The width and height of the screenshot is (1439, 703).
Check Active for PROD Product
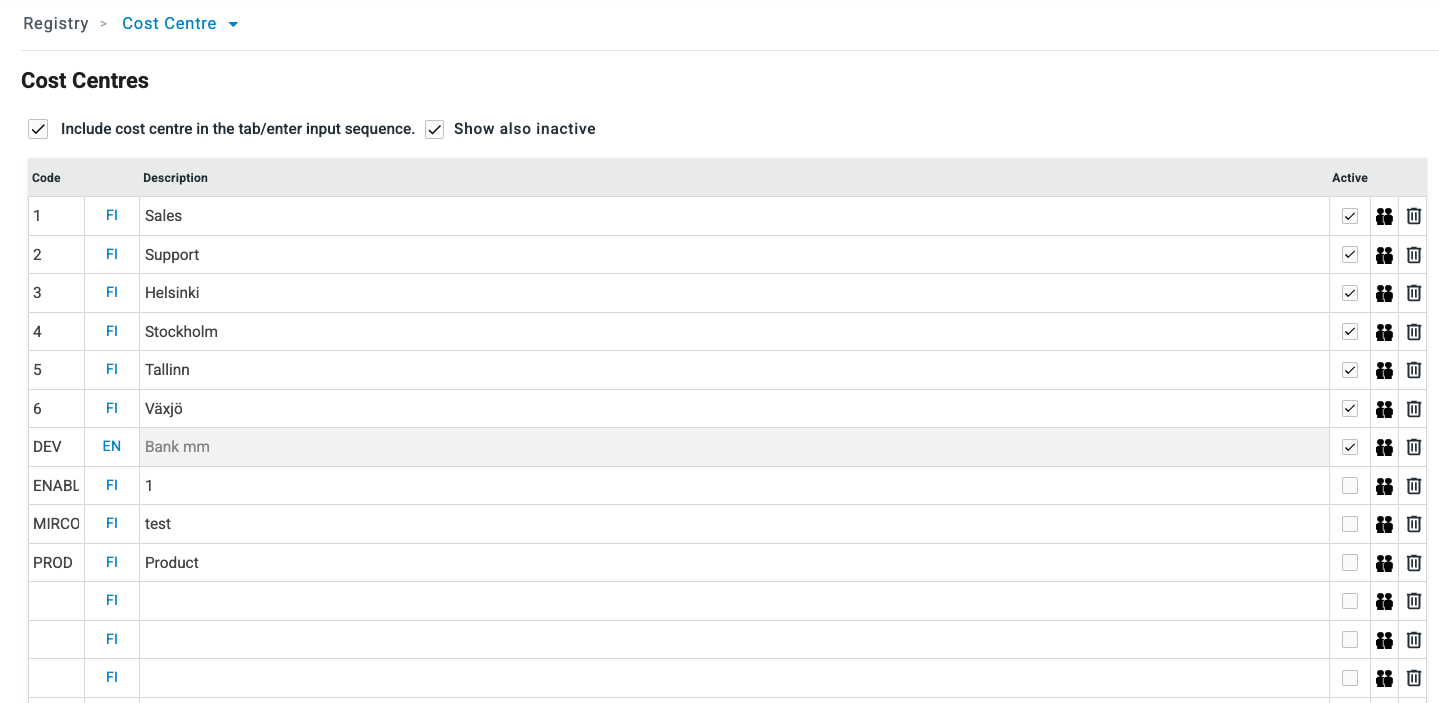(1350, 563)
